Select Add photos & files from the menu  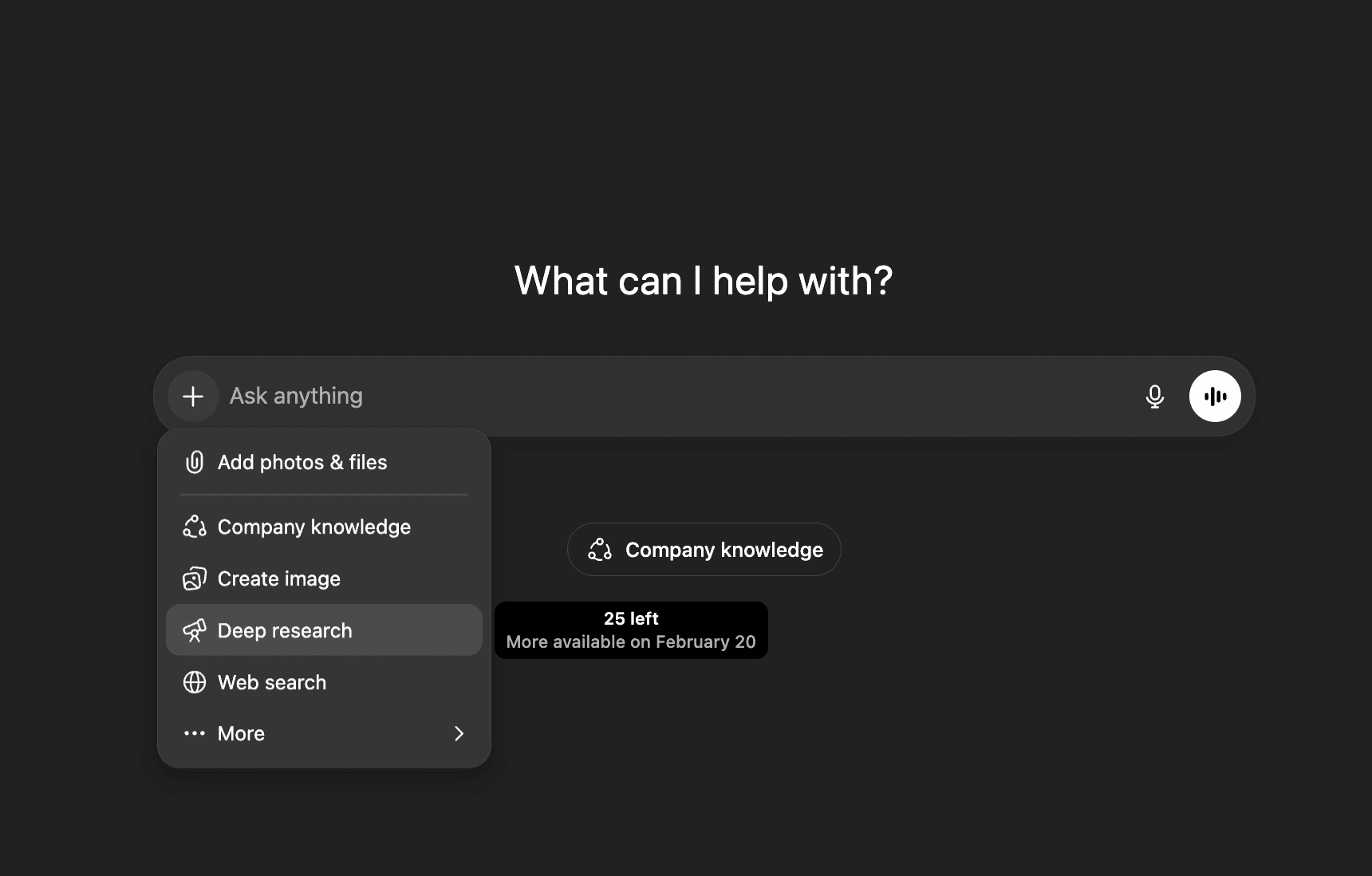(302, 463)
